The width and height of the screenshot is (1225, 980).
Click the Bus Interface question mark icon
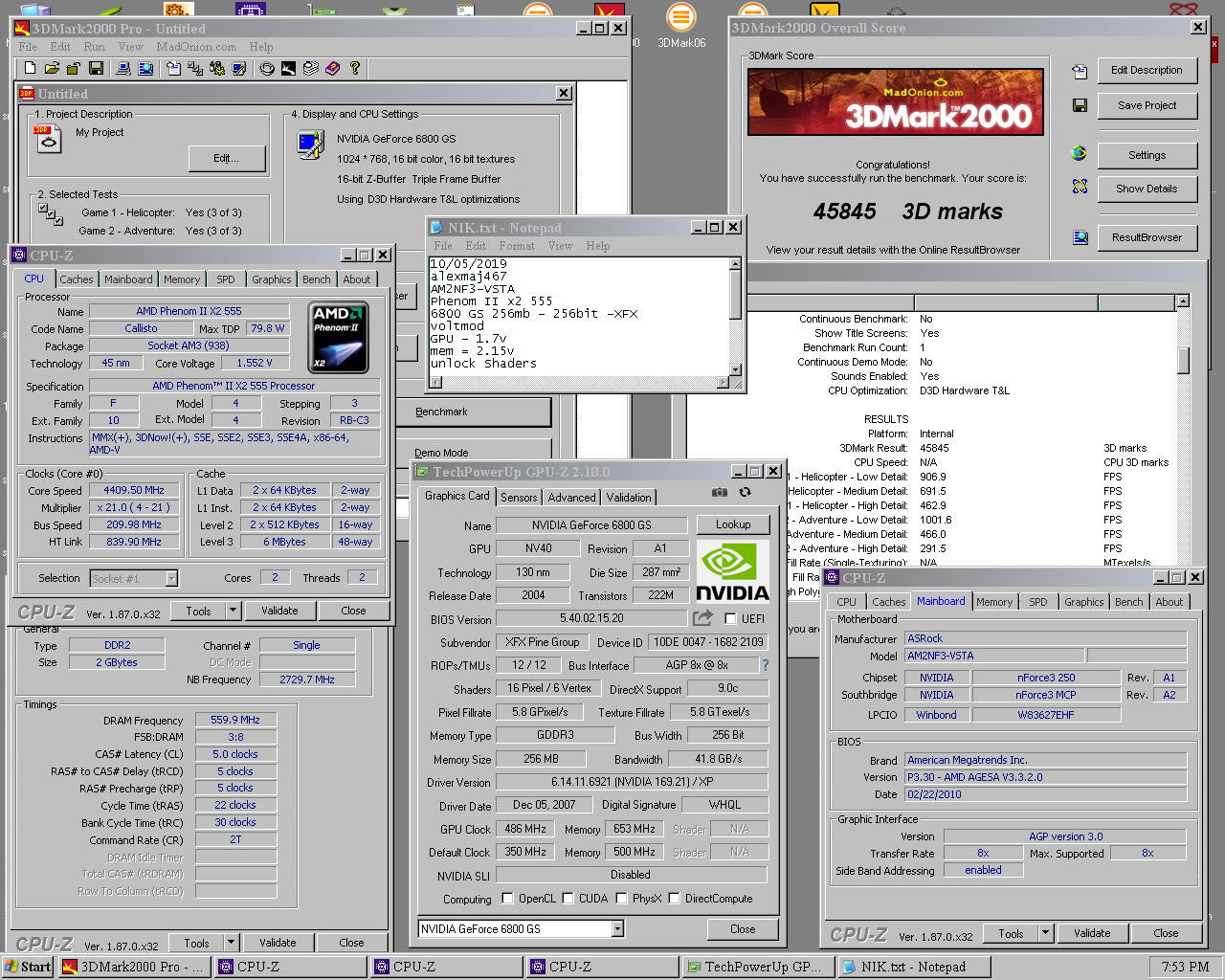(765, 664)
